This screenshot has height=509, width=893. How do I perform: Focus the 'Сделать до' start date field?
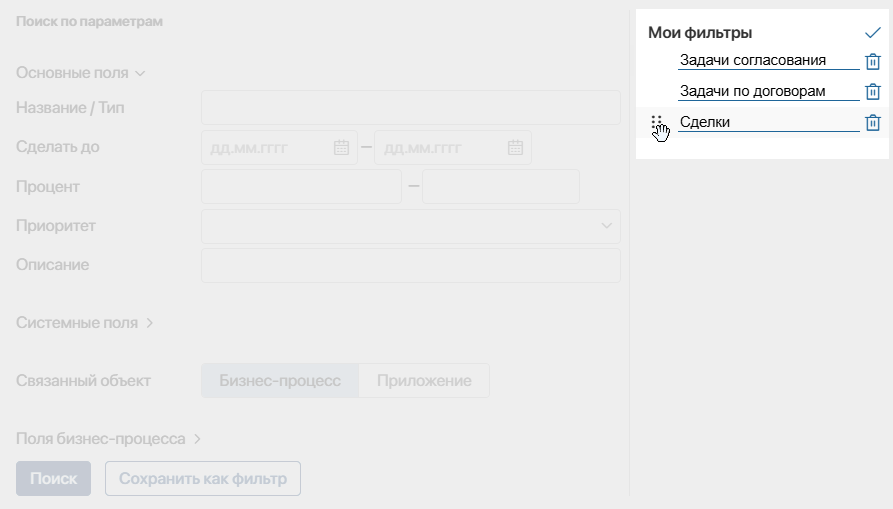click(x=279, y=147)
